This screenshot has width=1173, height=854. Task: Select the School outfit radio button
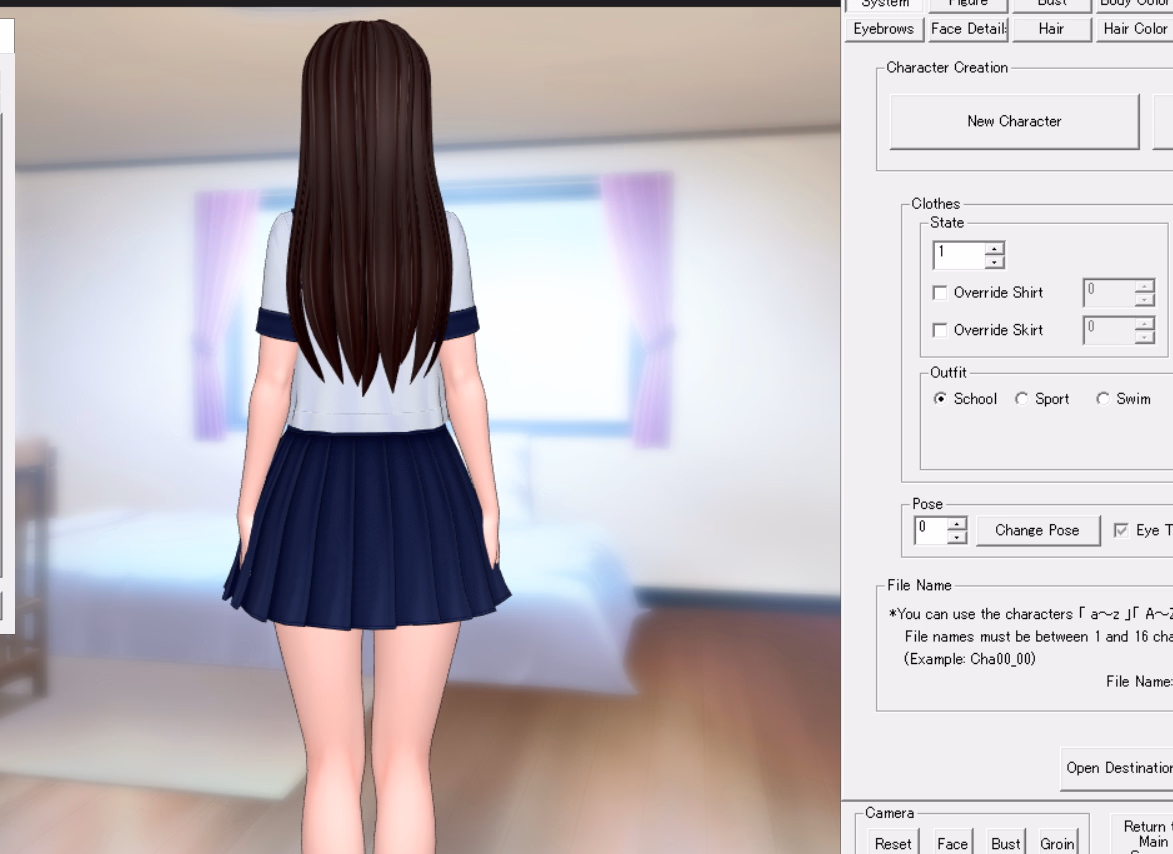coord(940,399)
